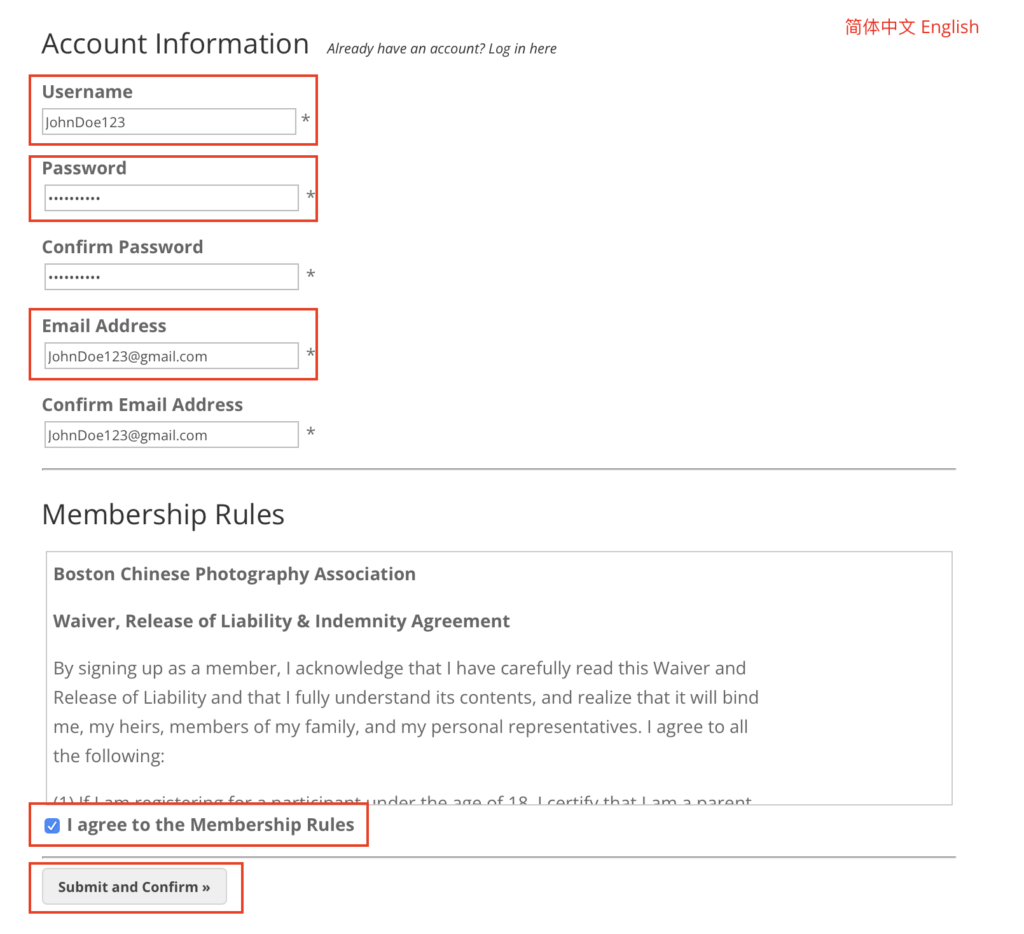Click the Confirm Email Address input field

tap(171, 435)
